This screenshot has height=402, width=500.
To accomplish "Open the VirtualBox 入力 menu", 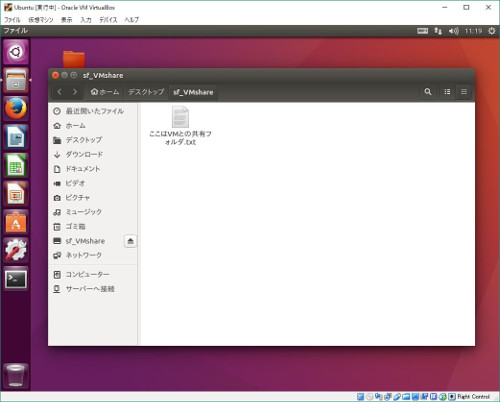I will [86, 20].
